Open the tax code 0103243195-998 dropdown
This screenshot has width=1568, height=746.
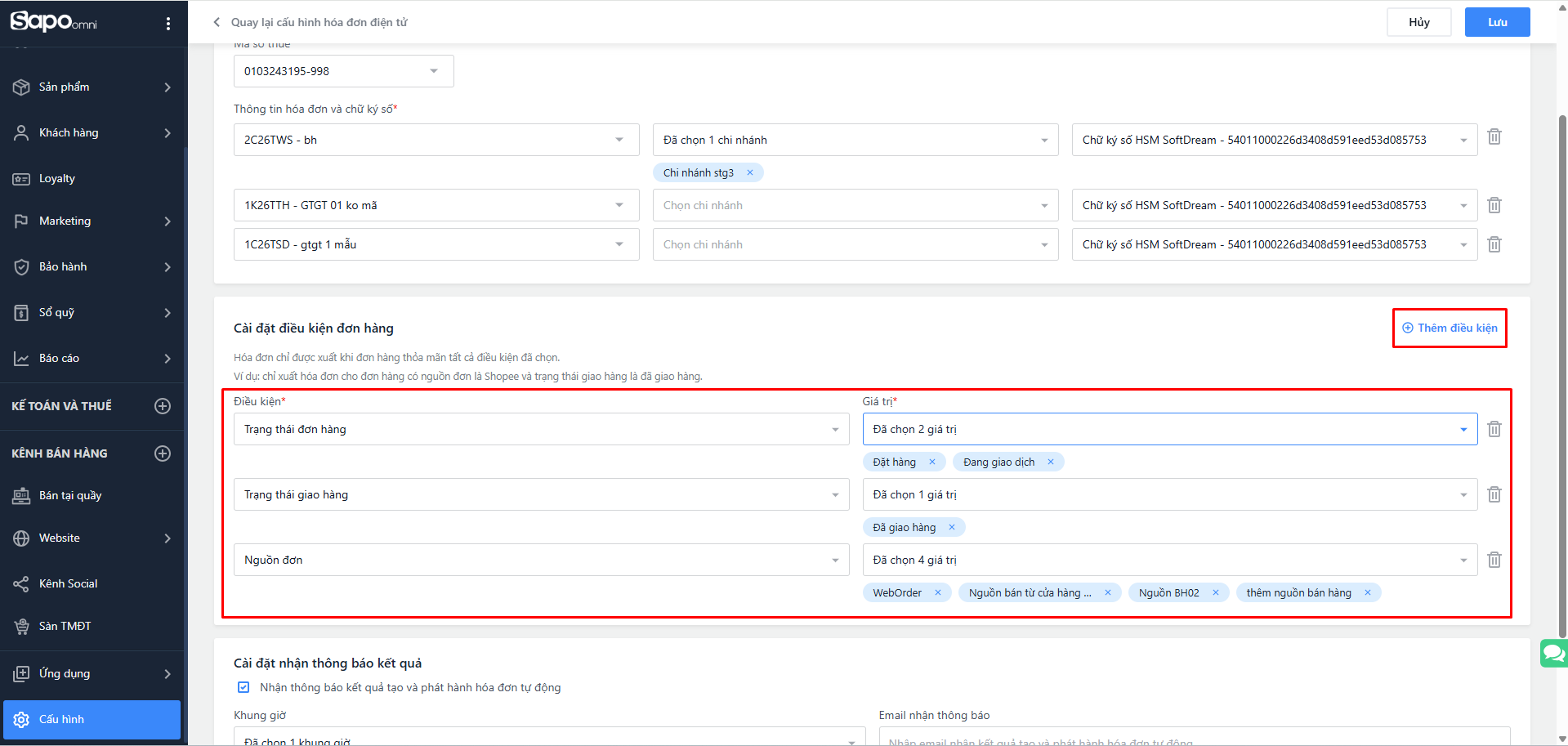[343, 71]
